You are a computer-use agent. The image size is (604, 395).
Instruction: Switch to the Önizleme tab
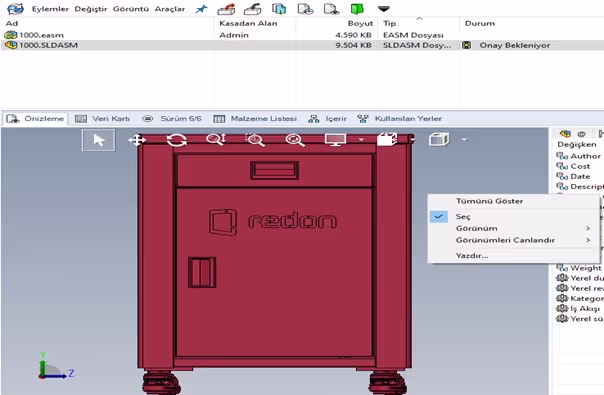click(35, 119)
